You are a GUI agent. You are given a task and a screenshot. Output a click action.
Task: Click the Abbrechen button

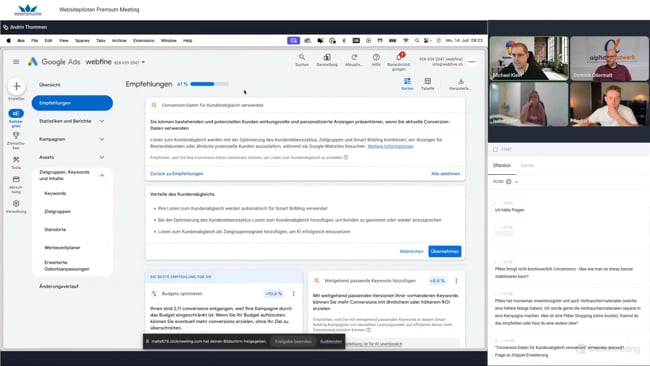coord(411,251)
